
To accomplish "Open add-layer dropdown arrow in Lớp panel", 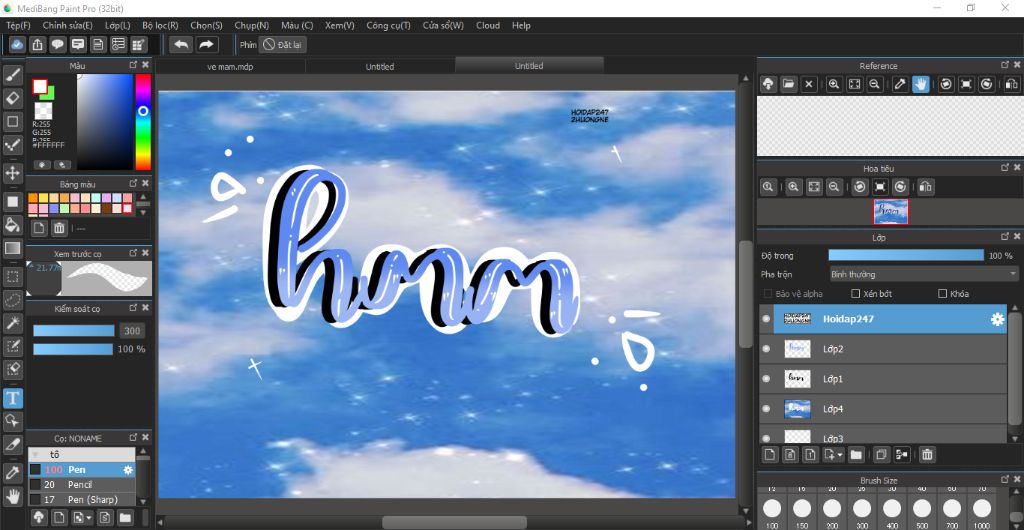I will click(840, 455).
